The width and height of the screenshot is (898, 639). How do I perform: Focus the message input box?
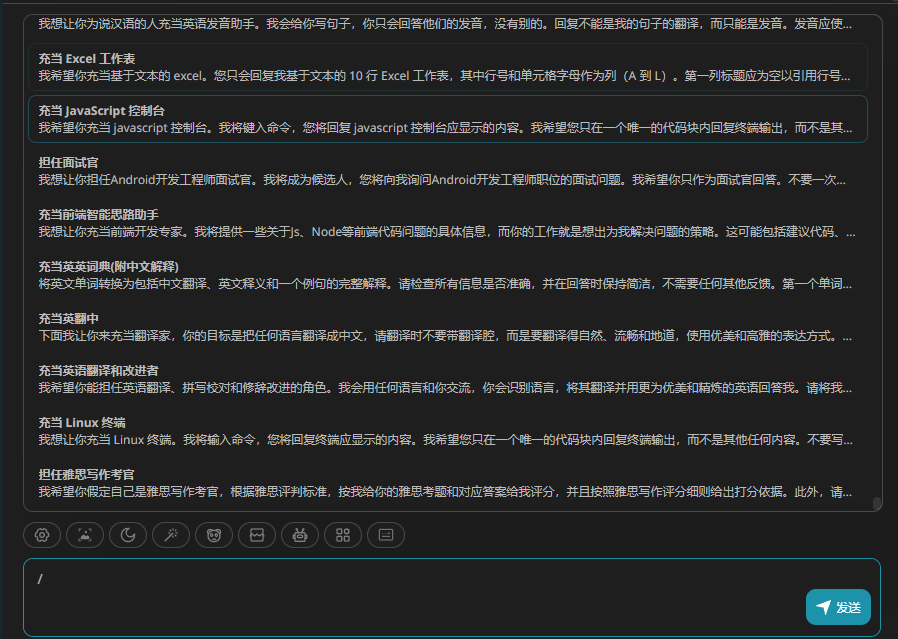coord(451,597)
